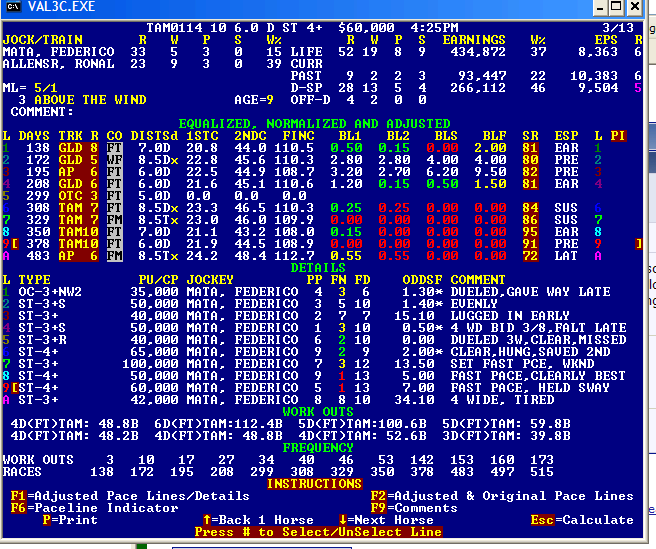The height and width of the screenshot is (549, 656).
Task: Click the comment DUELED,GAVE WAY LATE
Action: point(530,292)
